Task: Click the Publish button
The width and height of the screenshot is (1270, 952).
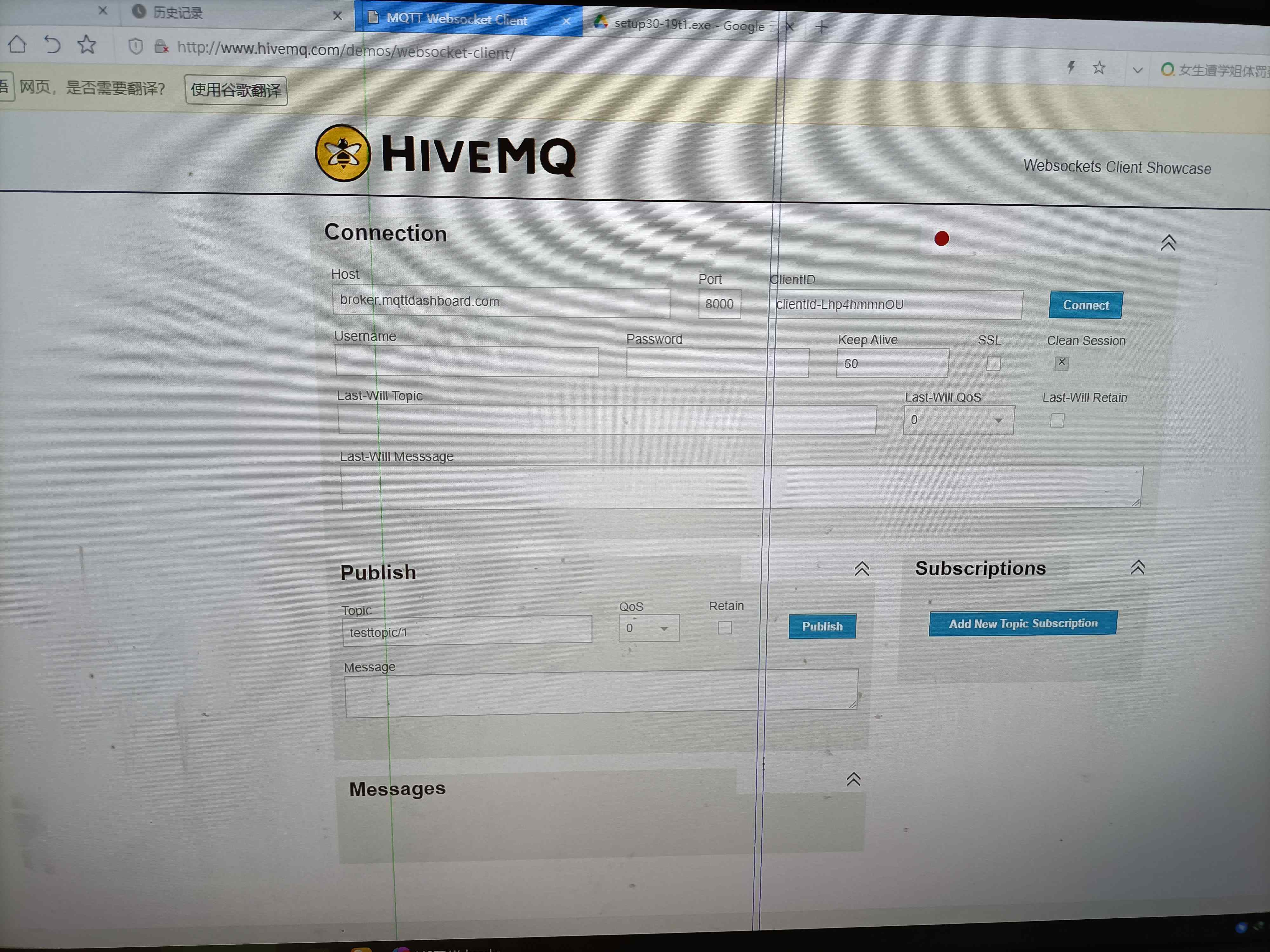Action: (822, 626)
